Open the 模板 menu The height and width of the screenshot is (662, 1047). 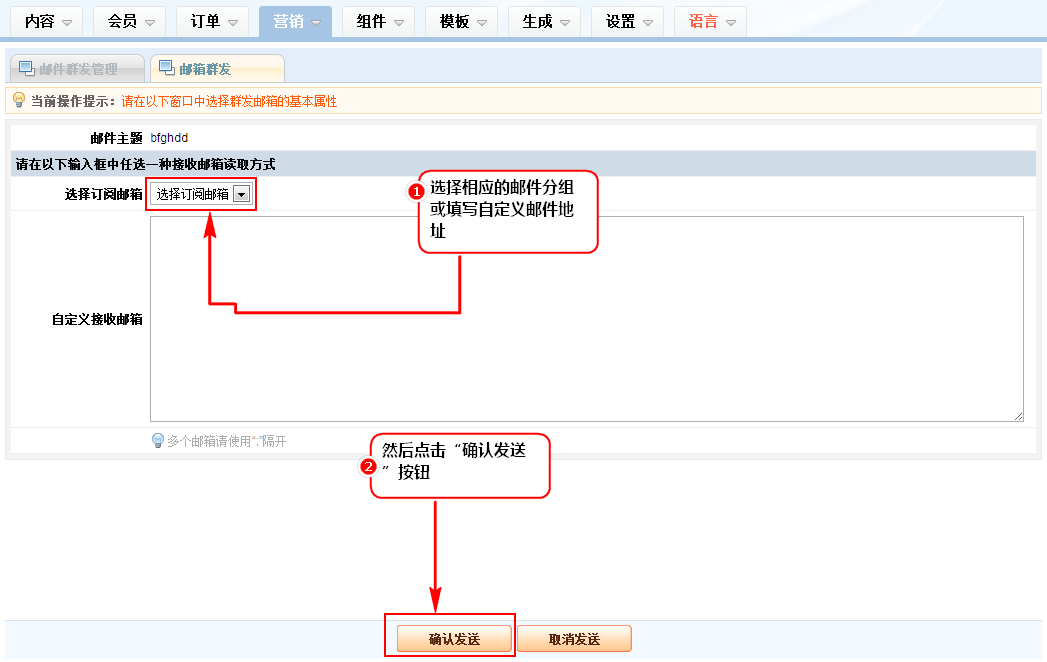(462, 21)
